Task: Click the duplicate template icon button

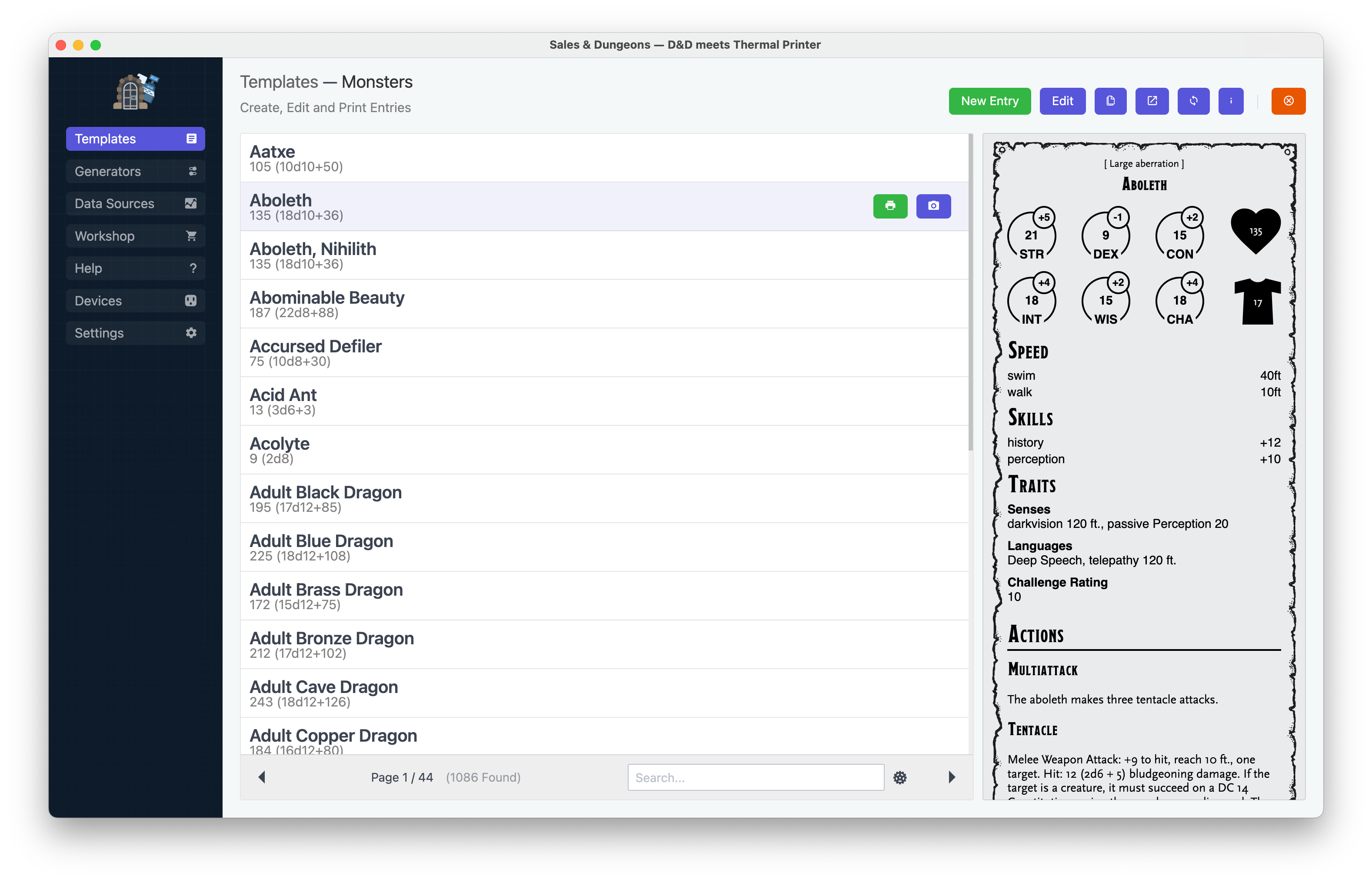Action: [x=1110, y=101]
